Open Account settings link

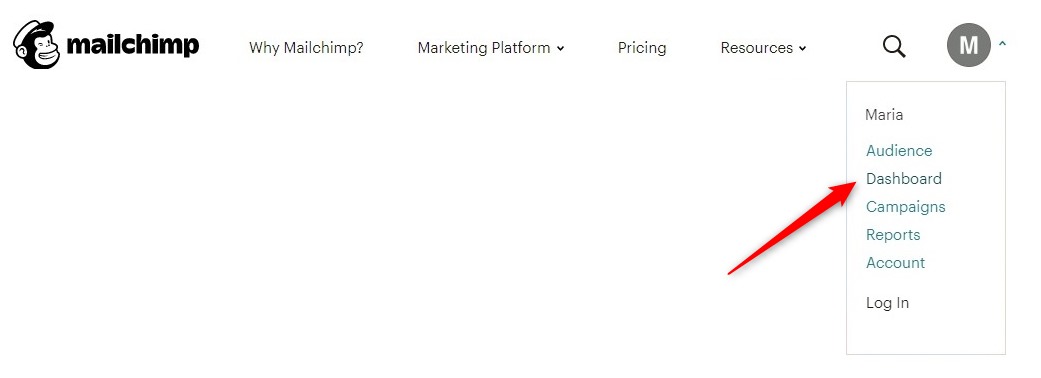point(895,262)
